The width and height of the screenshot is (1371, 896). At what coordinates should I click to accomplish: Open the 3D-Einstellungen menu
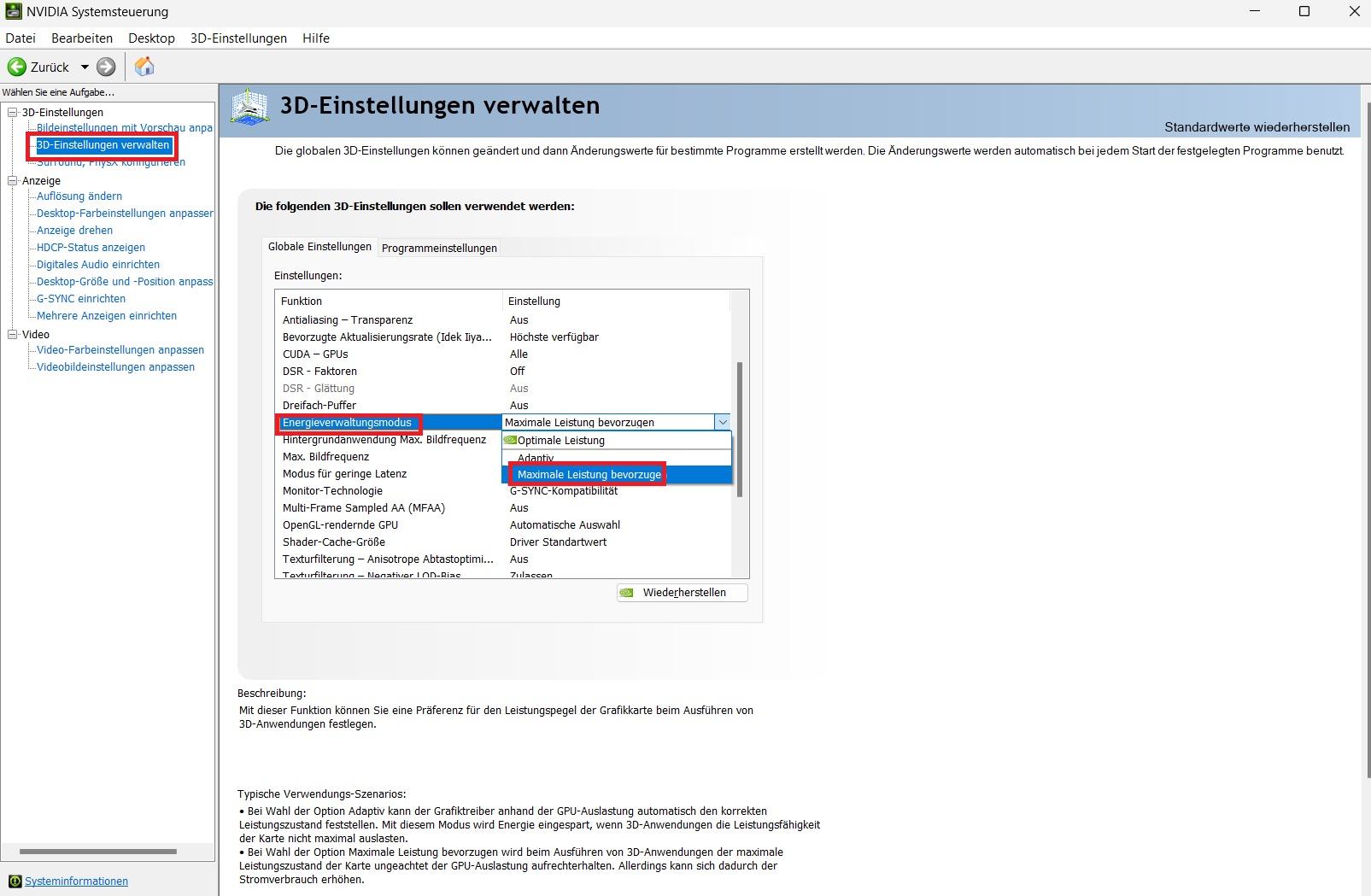[x=238, y=38]
